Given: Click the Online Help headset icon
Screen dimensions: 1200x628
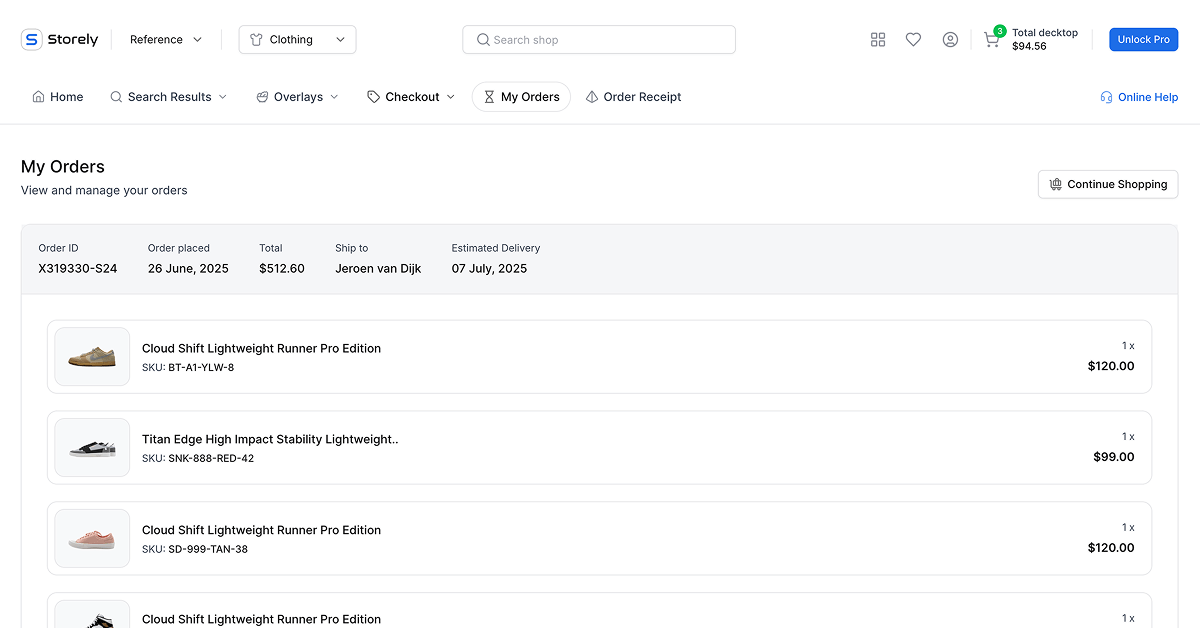Looking at the screenshot, I should click(1106, 97).
